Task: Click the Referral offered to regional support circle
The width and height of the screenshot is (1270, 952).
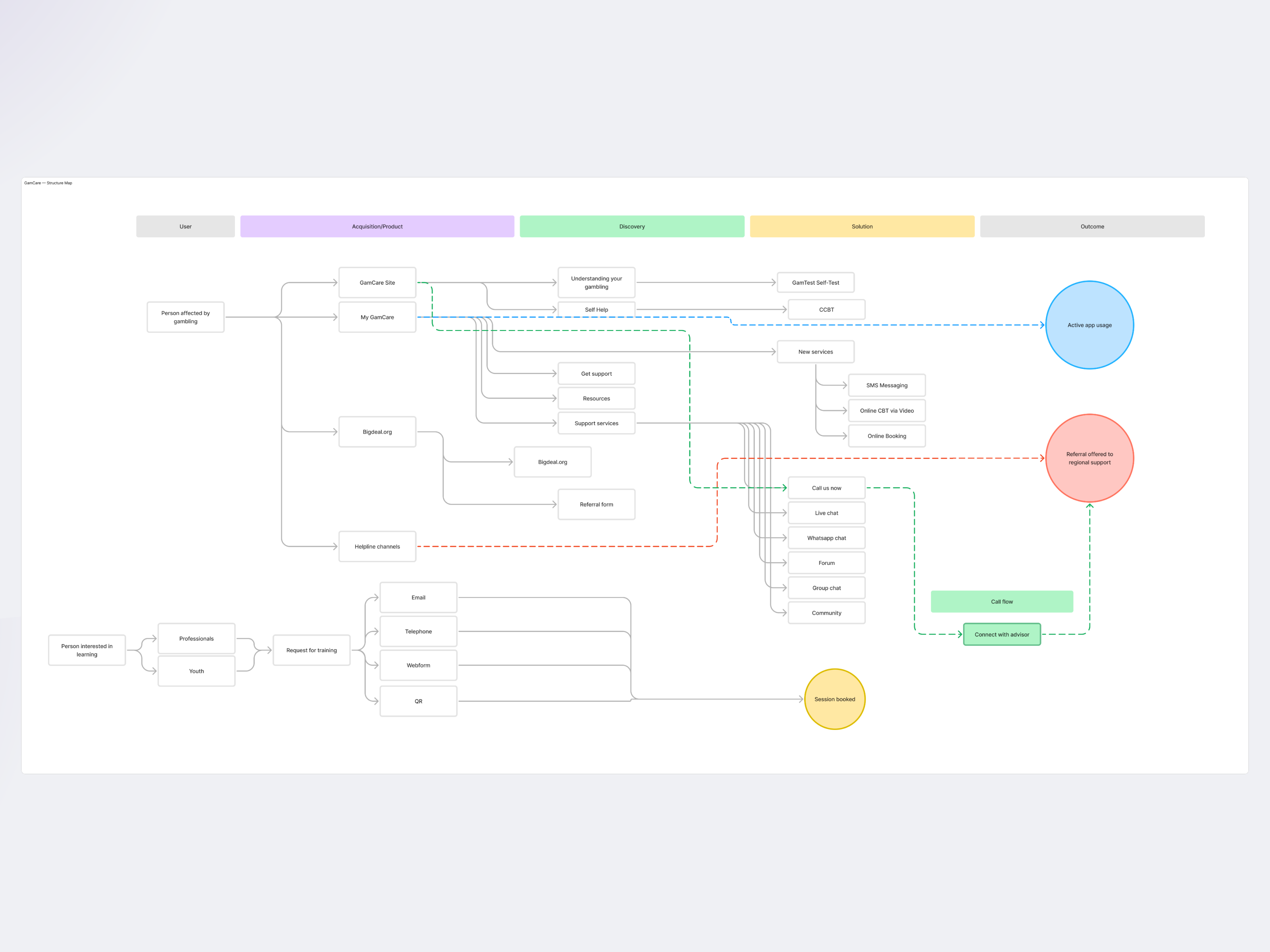Action: tap(1089, 458)
